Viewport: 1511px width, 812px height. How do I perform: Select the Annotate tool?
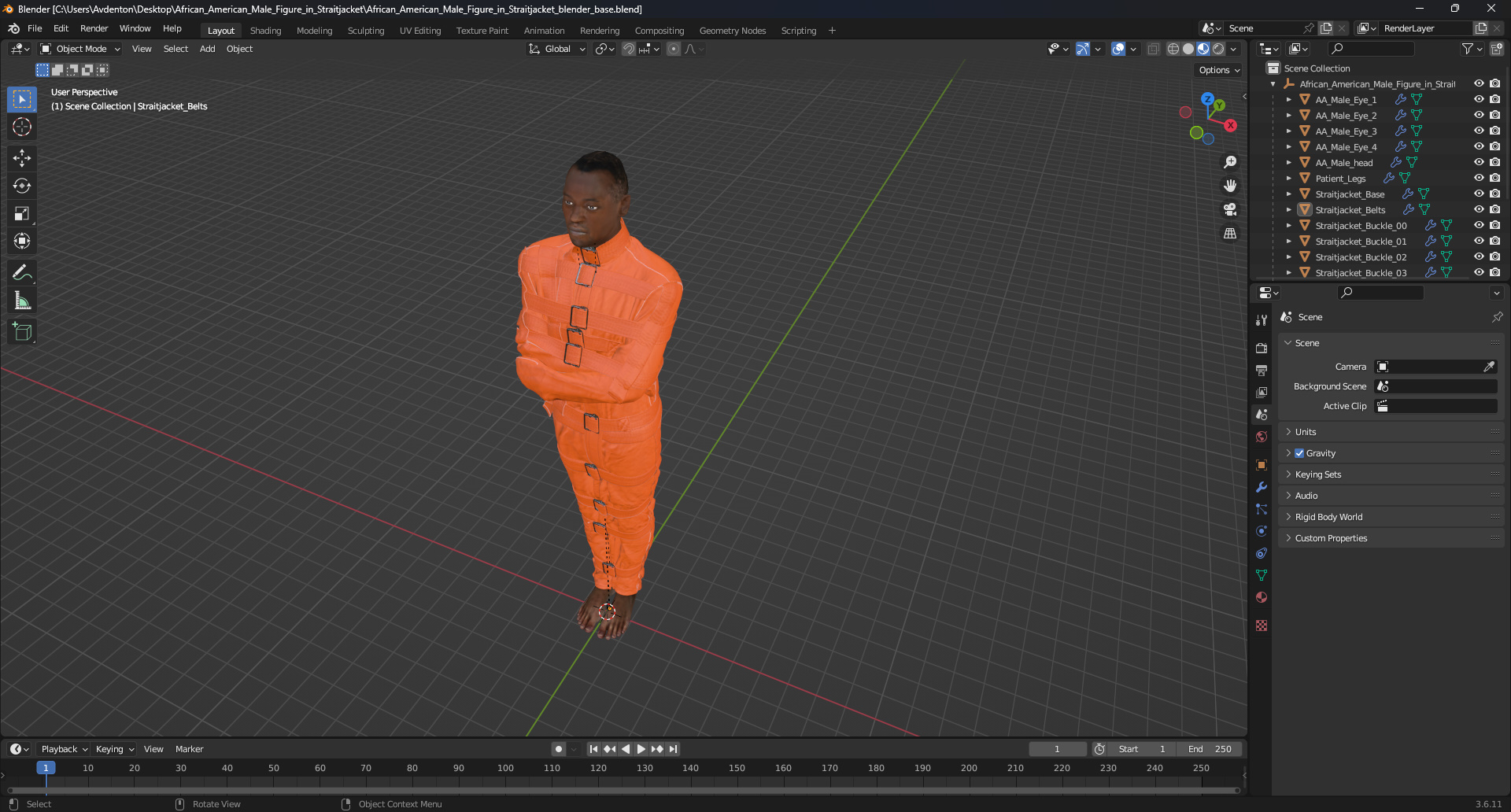point(22,272)
